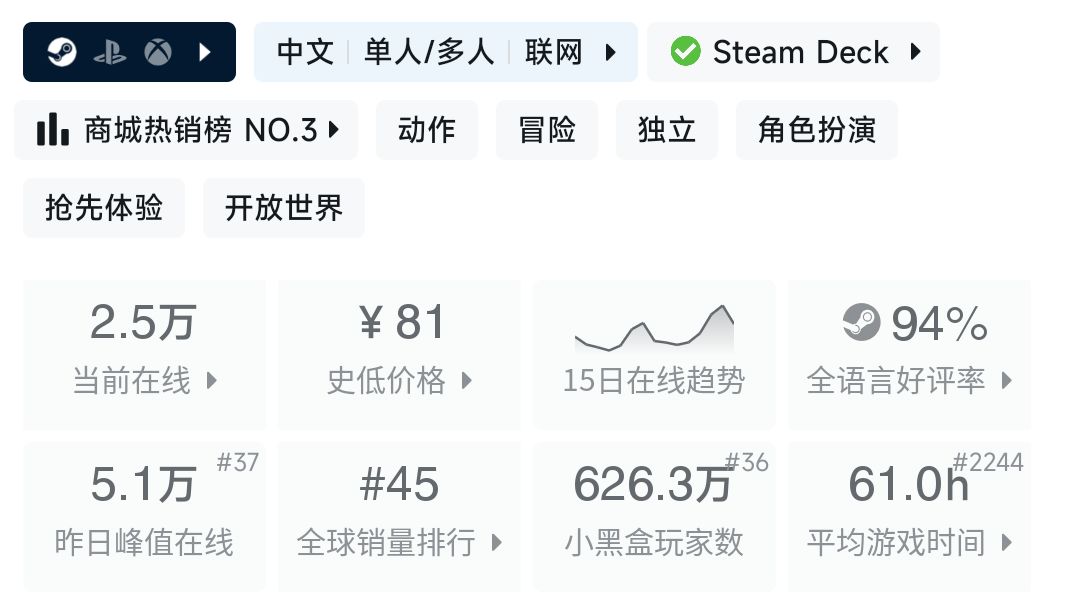Select the 开放世界 tag
Screen dimensions: 1067x598
[284, 208]
